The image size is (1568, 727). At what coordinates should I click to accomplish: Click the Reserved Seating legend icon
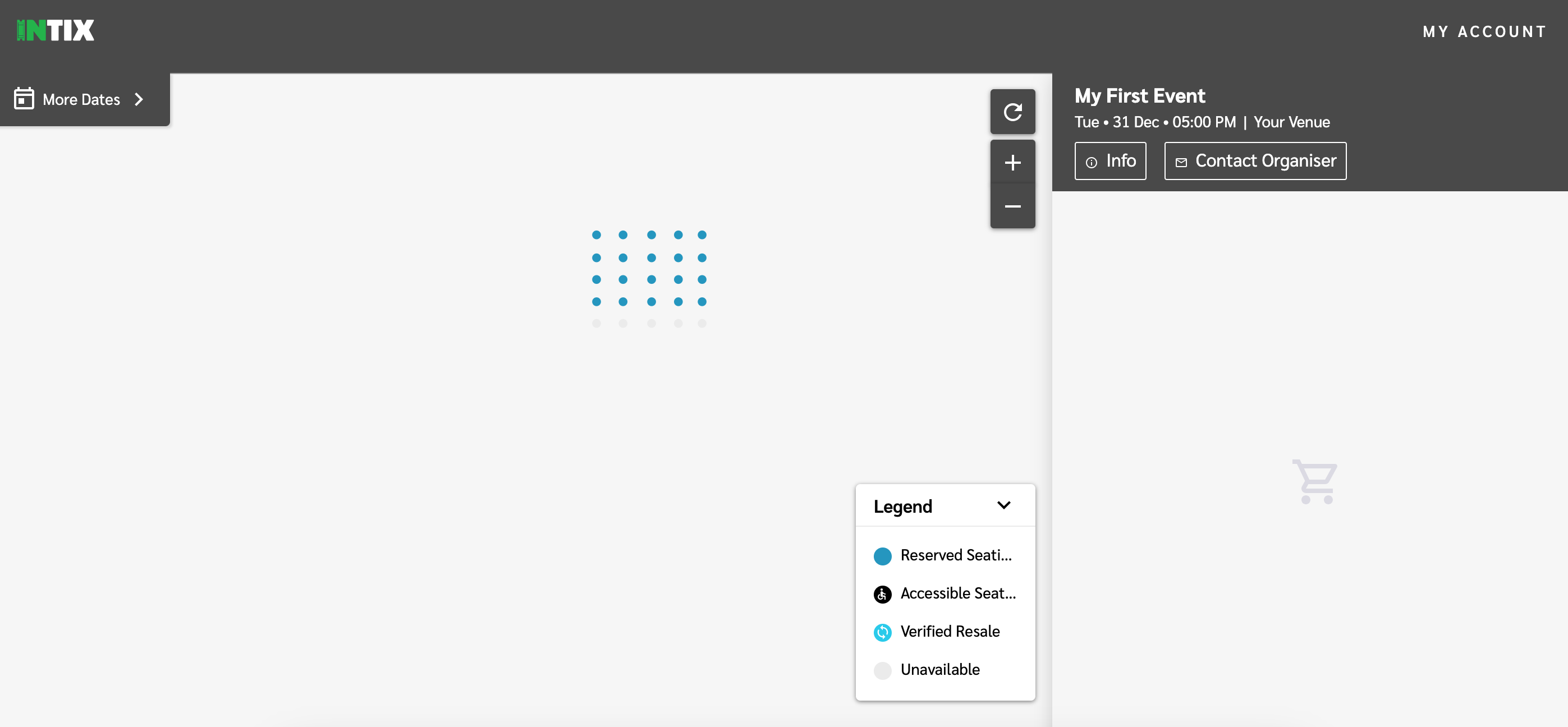882,556
